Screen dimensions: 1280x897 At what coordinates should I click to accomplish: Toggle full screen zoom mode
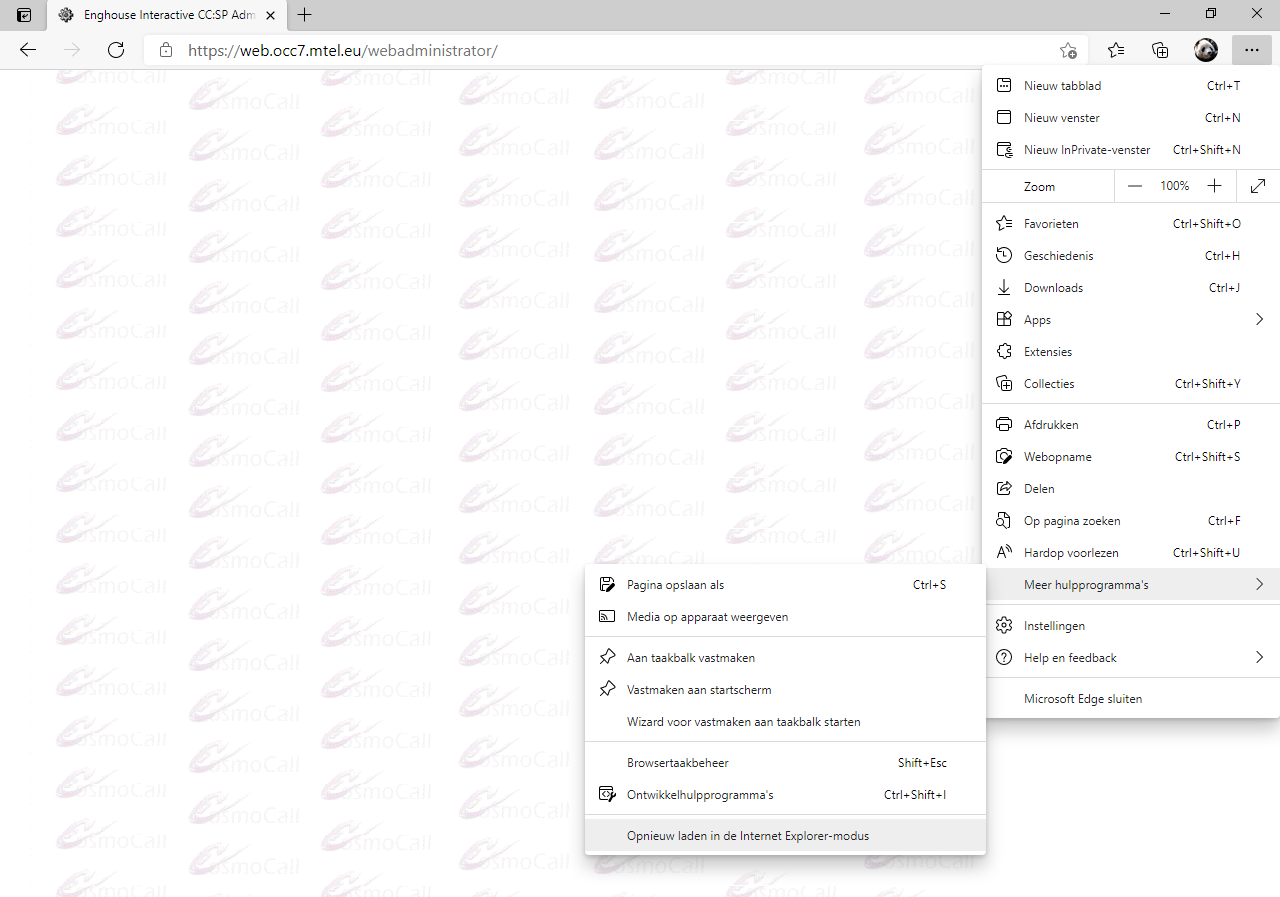pos(1258,186)
